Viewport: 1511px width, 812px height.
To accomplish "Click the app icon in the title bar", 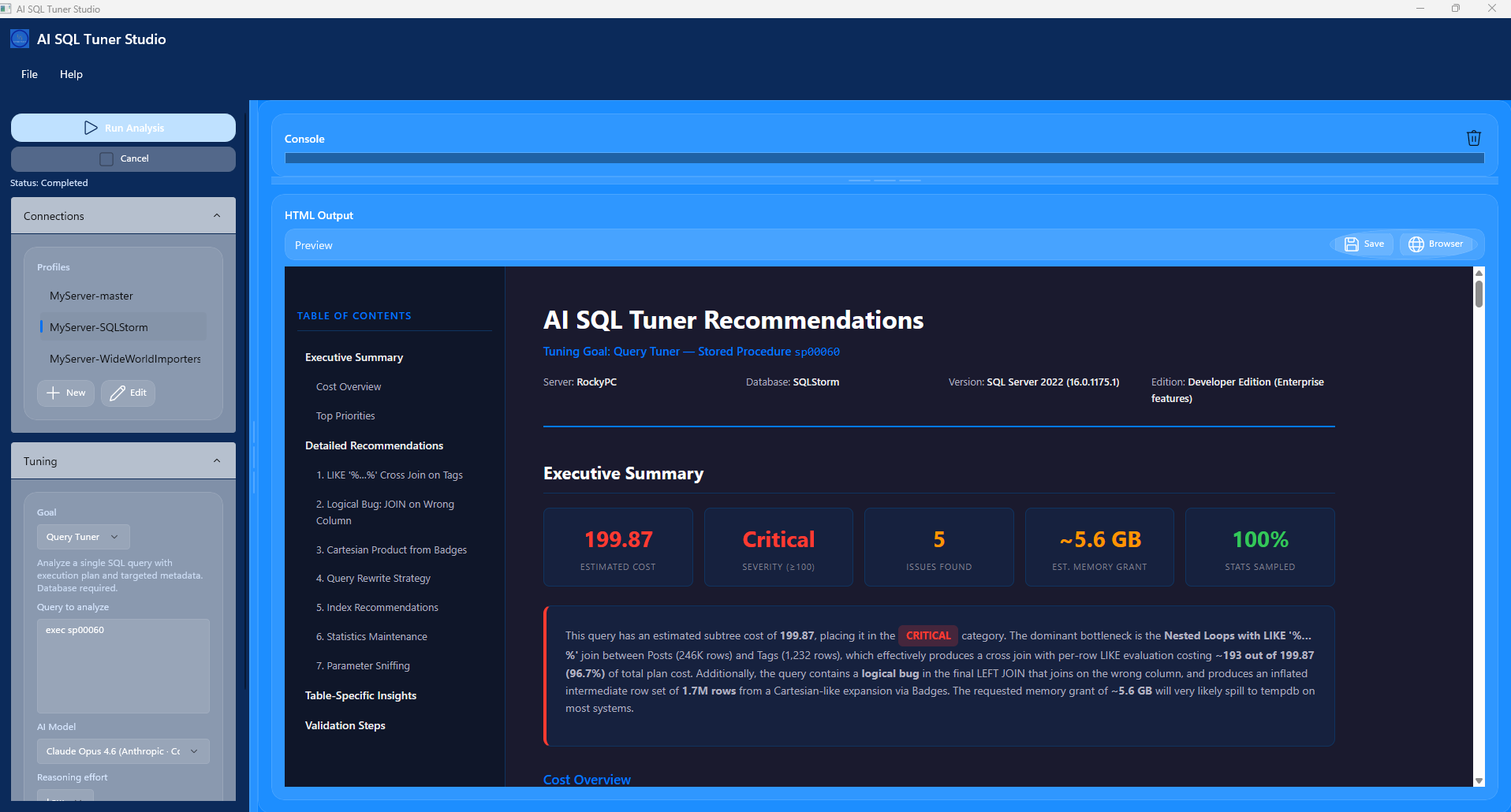I will pos(8,9).
